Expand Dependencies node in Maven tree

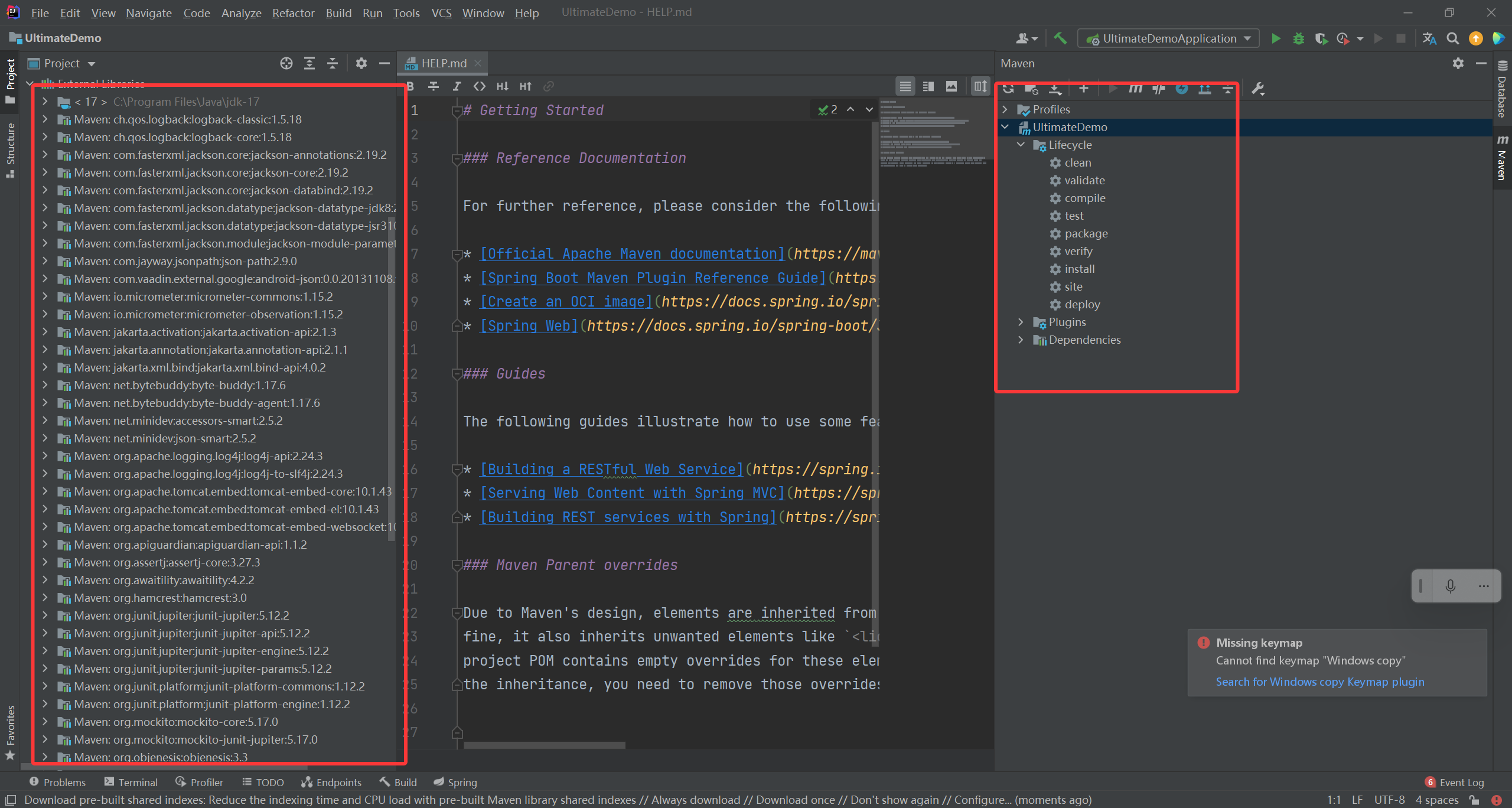(1021, 340)
